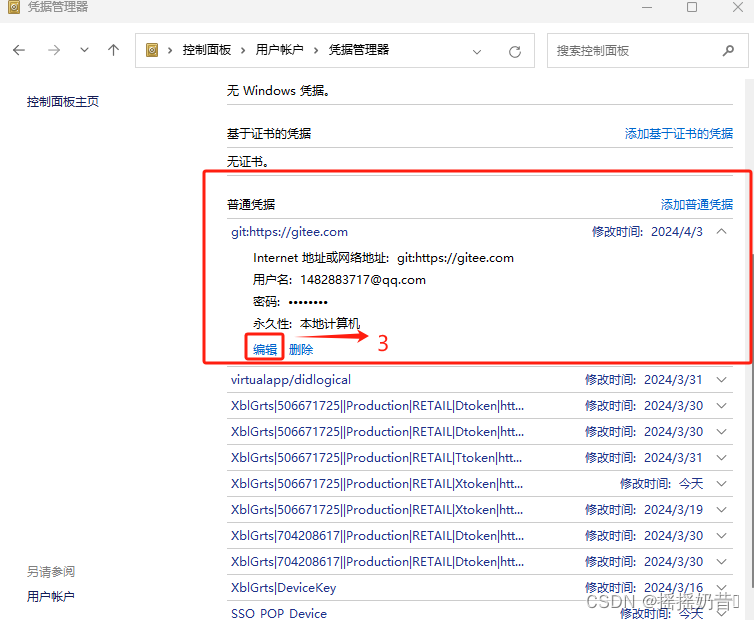Select the git:https://gitee.com credential title
Image resolution: width=754 pixels, height=620 pixels.
[x=289, y=232]
